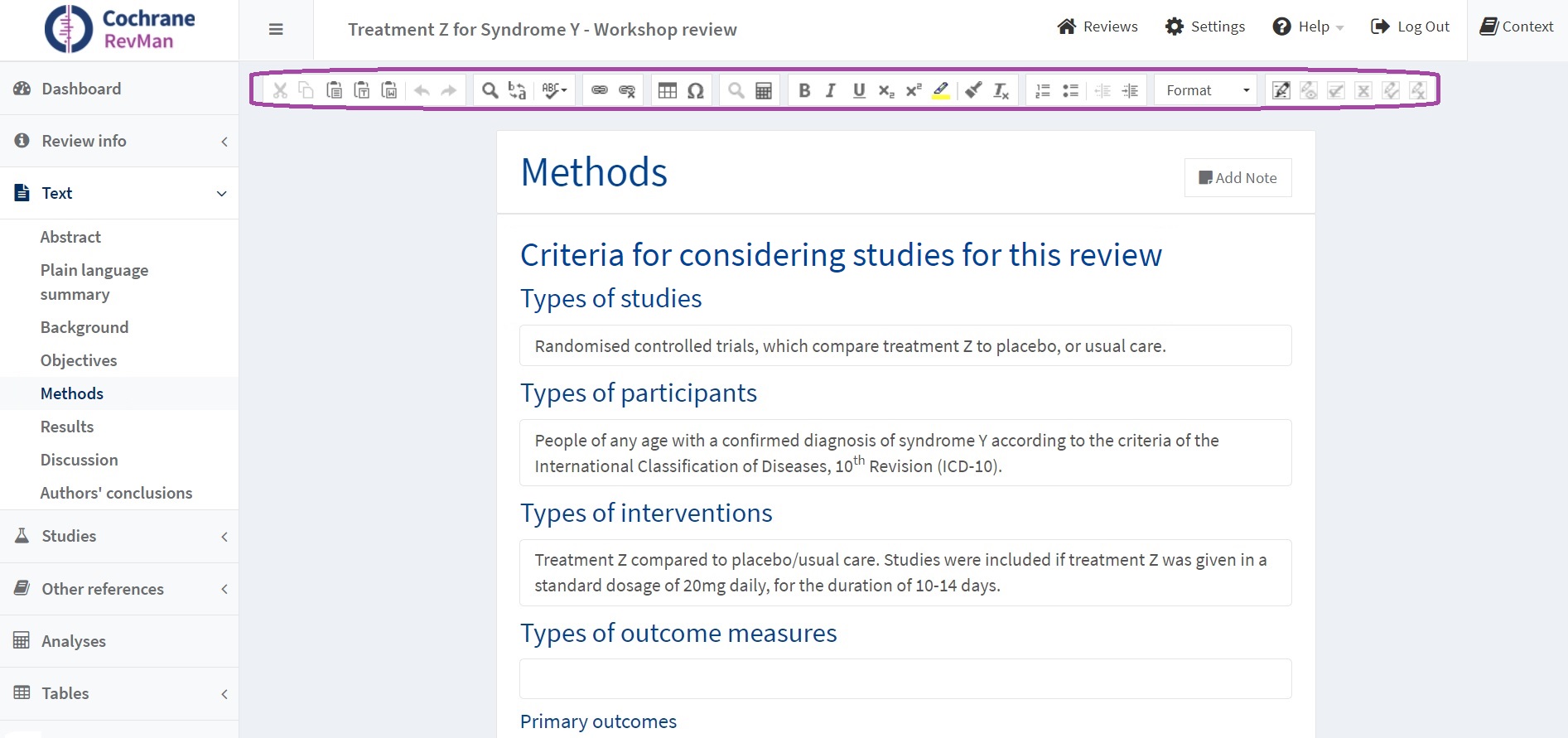Pick the yellow text highlight color
The width and height of the screenshot is (1568, 738).
[x=941, y=90]
